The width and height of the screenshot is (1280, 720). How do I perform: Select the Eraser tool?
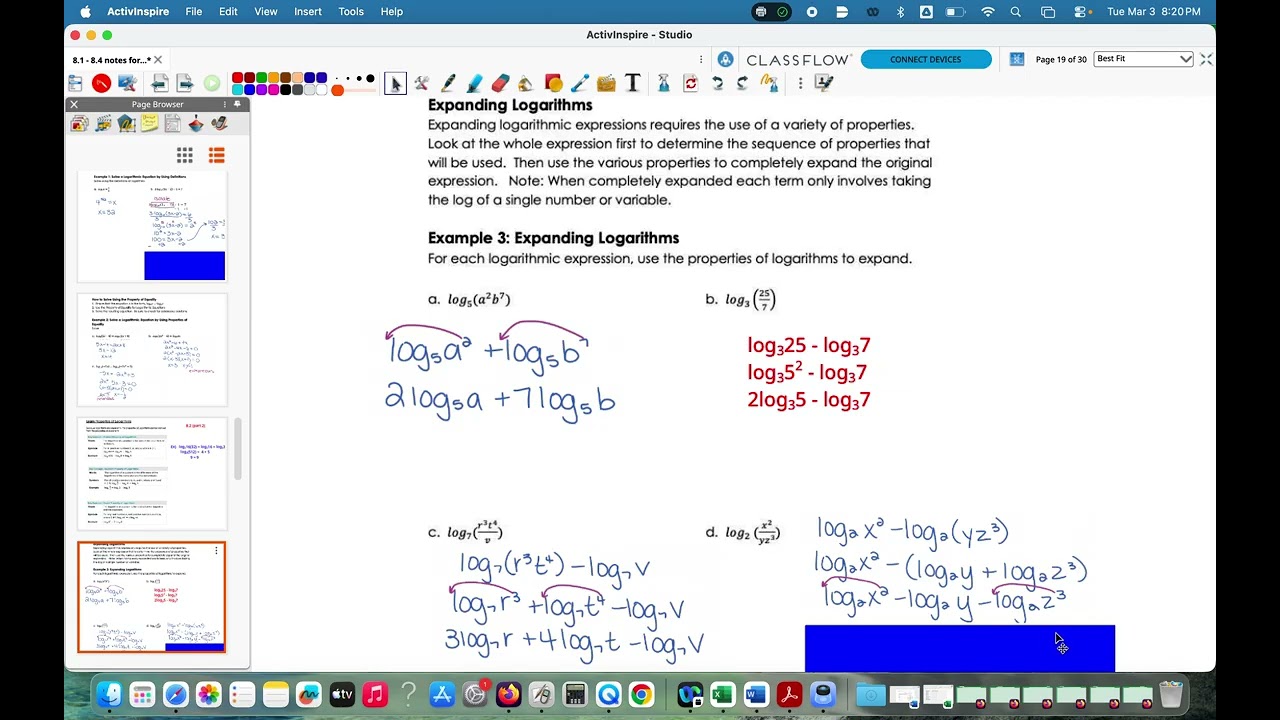(x=501, y=84)
